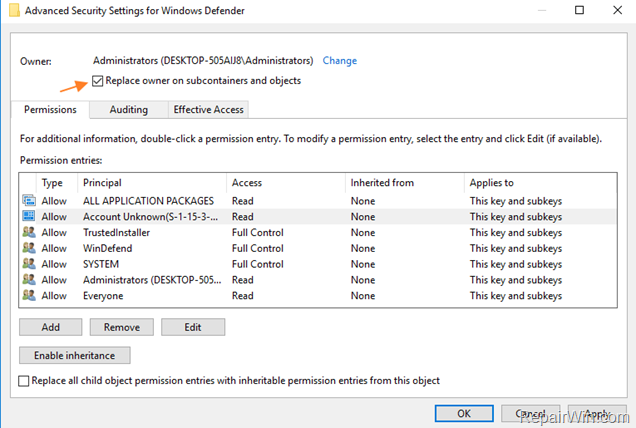This screenshot has width=636, height=428.
Task: Click the TrustedInstaller user group icon
Action: click(x=29, y=232)
